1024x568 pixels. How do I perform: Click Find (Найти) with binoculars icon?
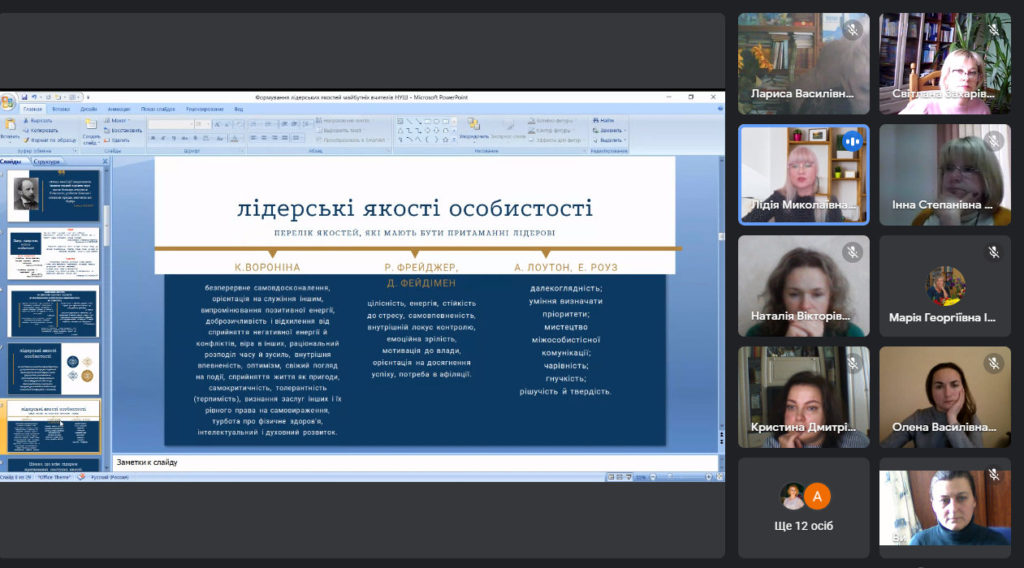pos(603,121)
